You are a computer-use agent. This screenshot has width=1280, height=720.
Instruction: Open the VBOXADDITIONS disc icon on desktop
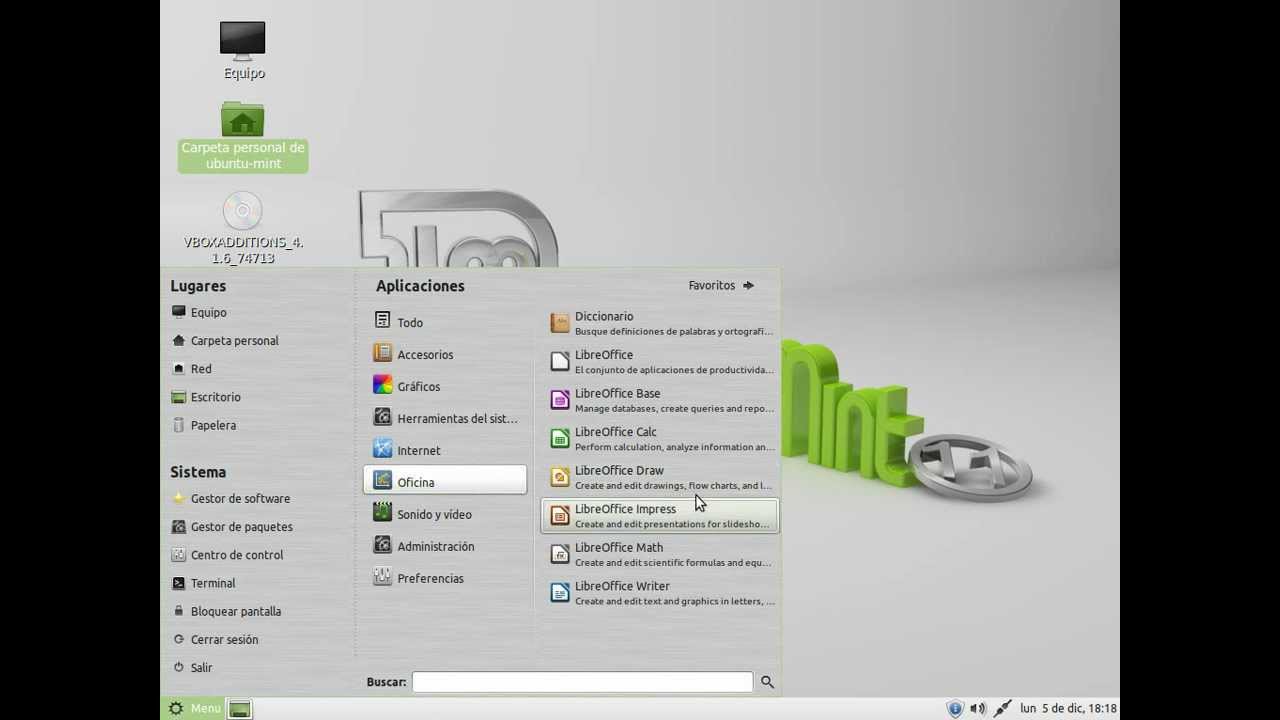(x=243, y=211)
